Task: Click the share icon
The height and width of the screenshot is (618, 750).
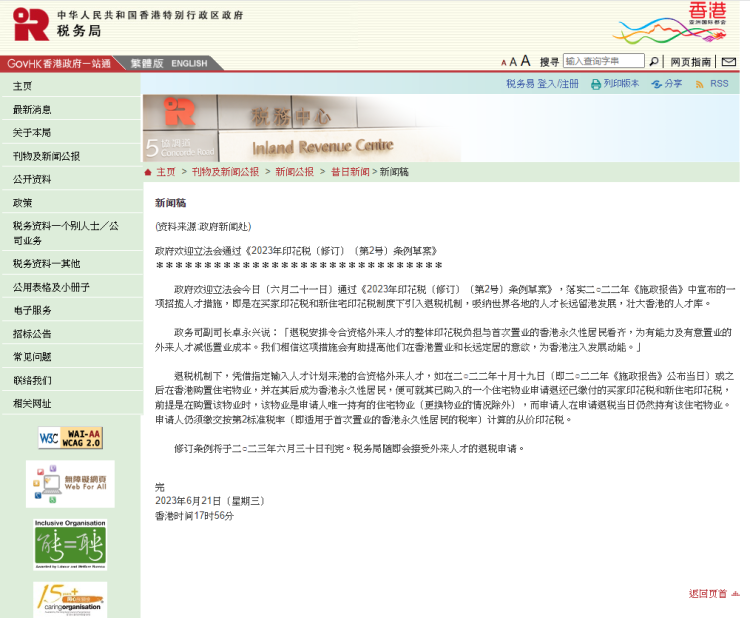Action: point(657,84)
